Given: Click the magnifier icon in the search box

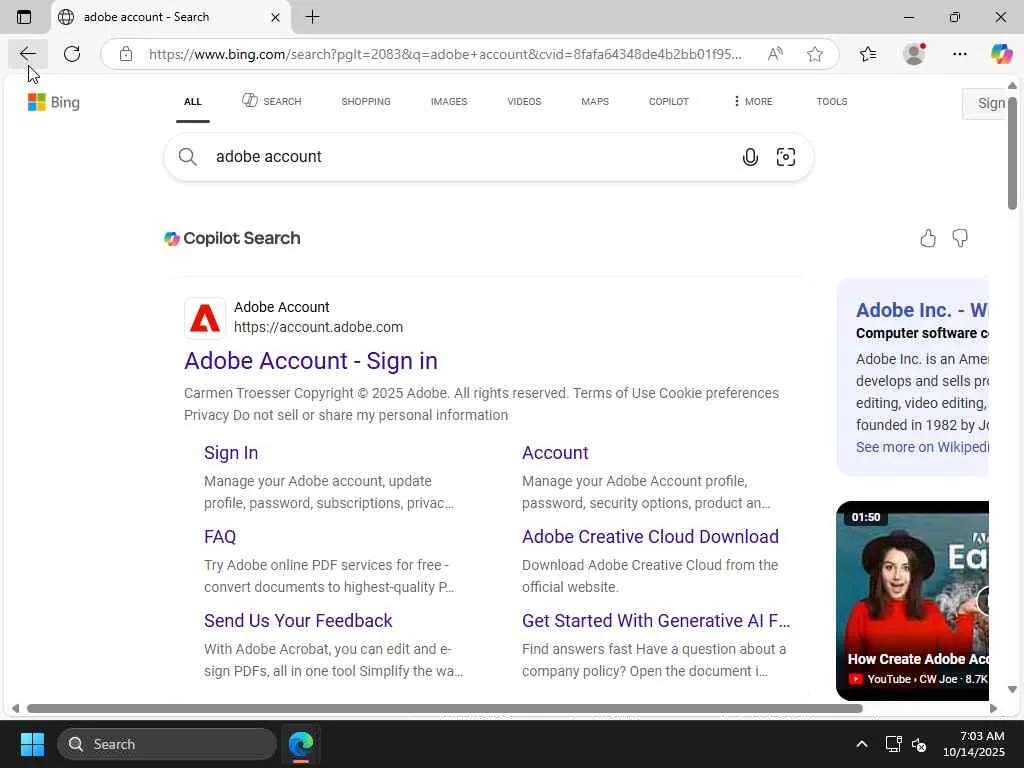Looking at the screenshot, I should [x=187, y=157].
